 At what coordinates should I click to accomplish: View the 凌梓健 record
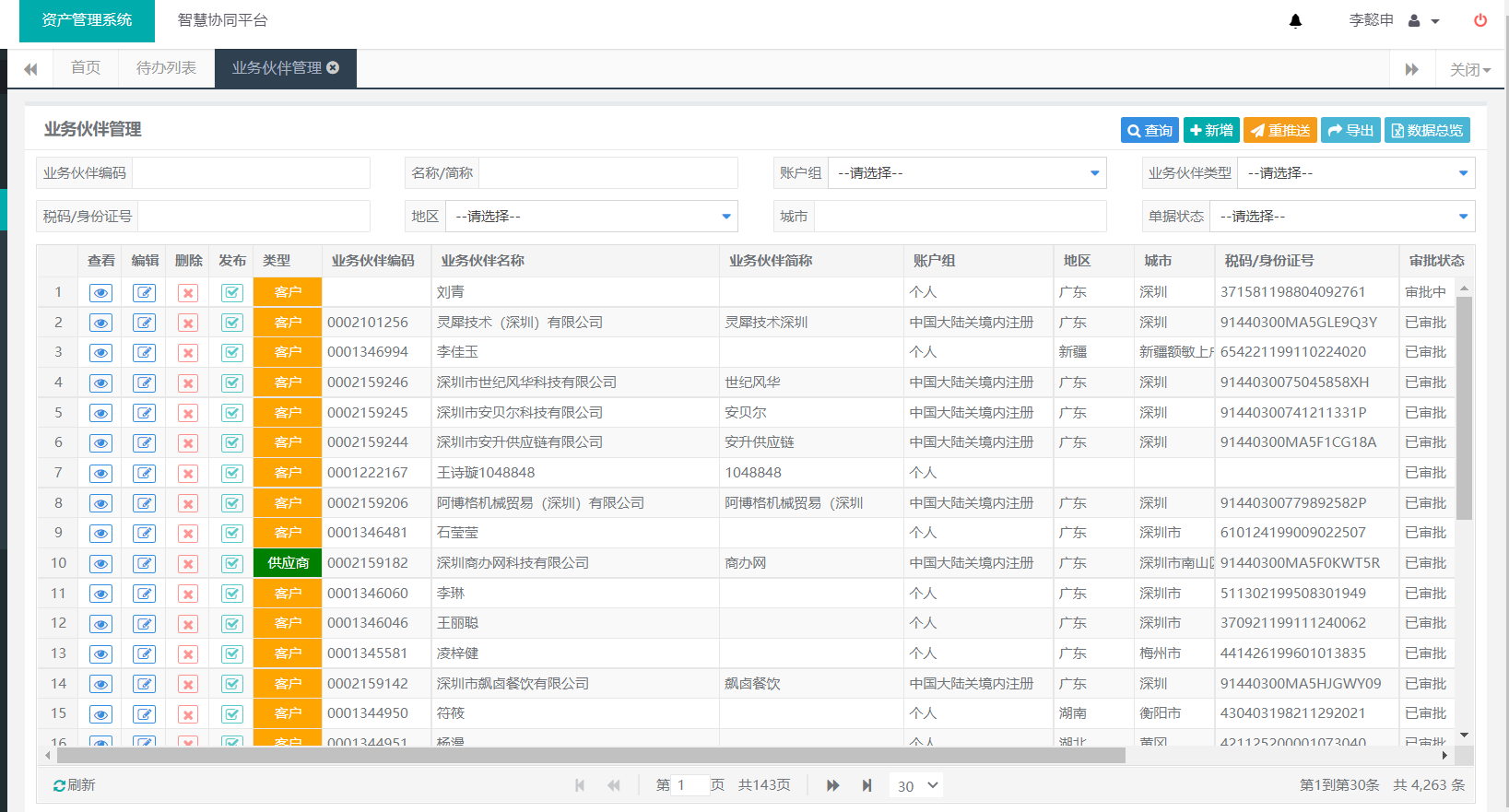[101, 653]
